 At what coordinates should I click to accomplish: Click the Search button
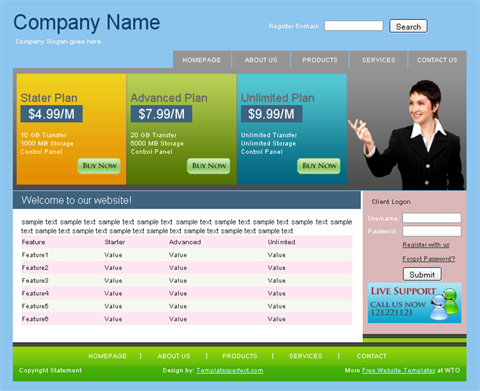(408, 26)
